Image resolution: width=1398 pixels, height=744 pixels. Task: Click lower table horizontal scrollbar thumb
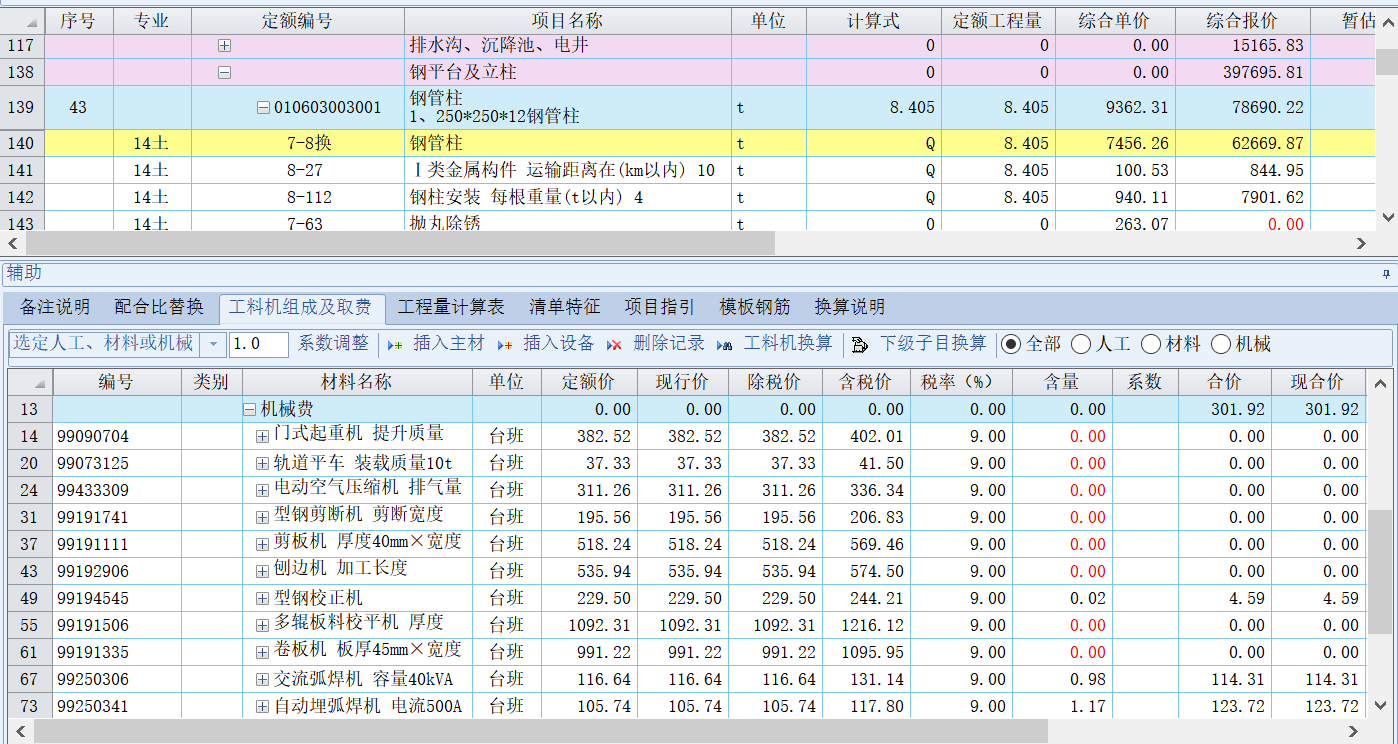540,732
